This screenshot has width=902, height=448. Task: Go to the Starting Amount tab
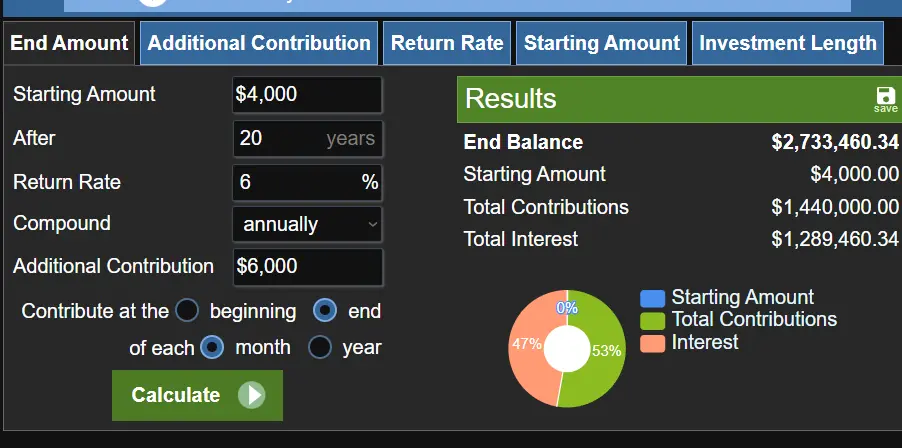coord(602,43)
